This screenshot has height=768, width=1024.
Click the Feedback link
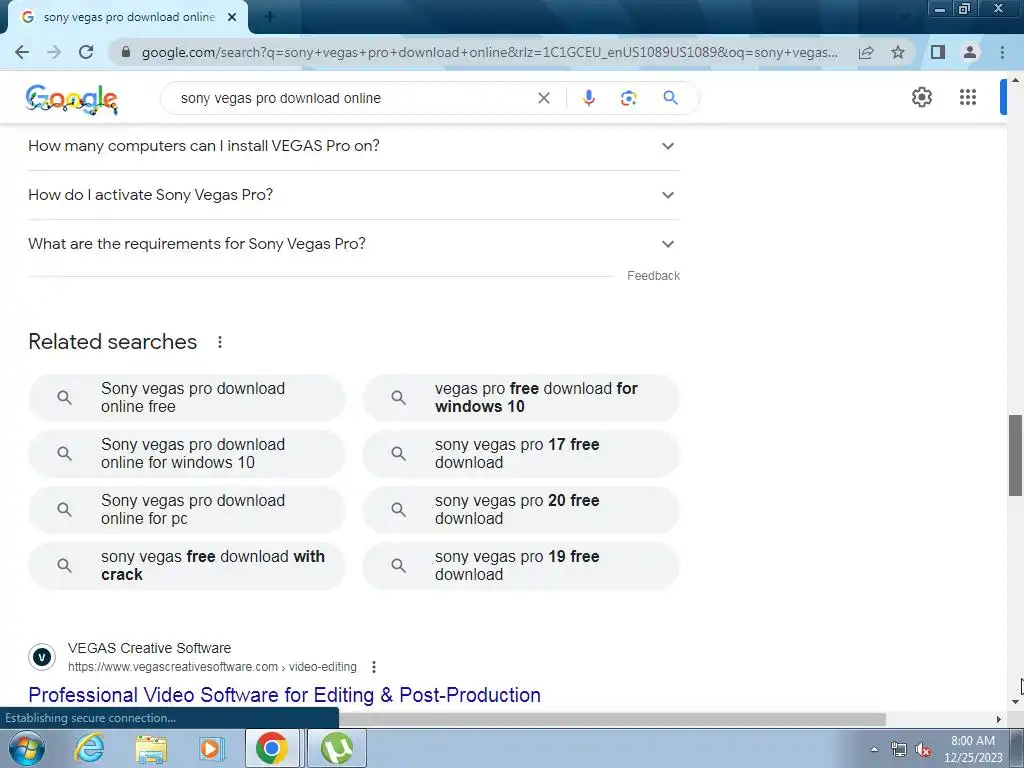pyautogui.click(x=653, y=276)
